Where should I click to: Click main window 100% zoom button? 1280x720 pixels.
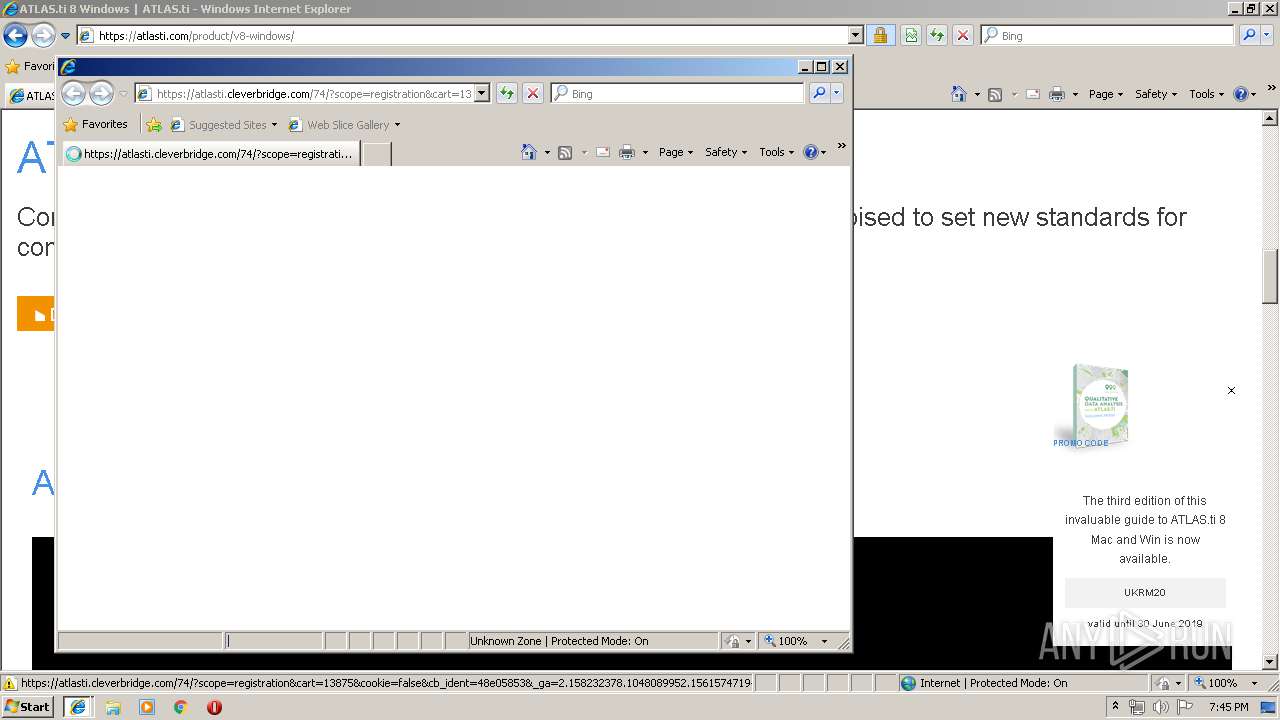click(1217, 683)
